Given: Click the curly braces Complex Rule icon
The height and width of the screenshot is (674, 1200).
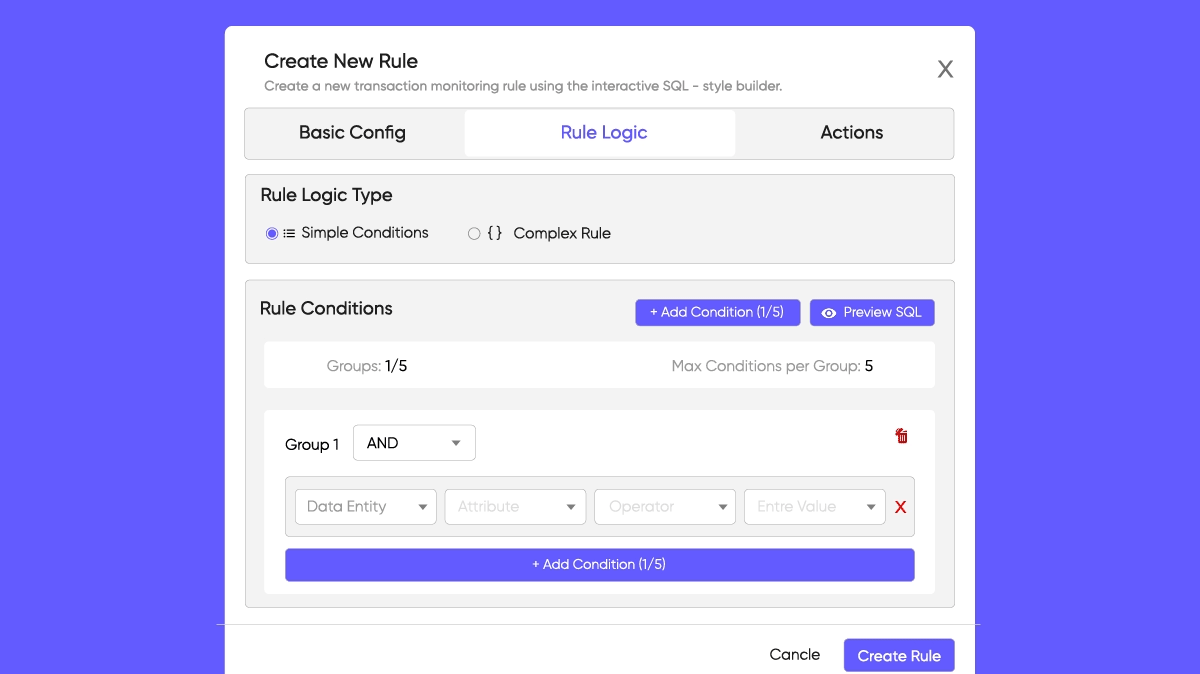Looking at the screenshot, I should 495,233.
